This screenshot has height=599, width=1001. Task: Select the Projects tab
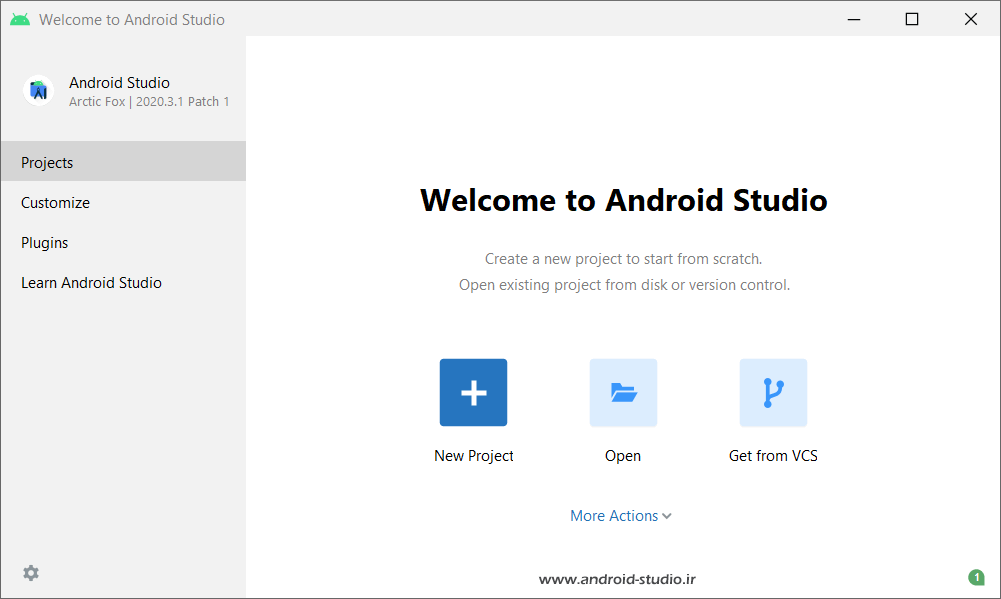(x=123, y=162)
